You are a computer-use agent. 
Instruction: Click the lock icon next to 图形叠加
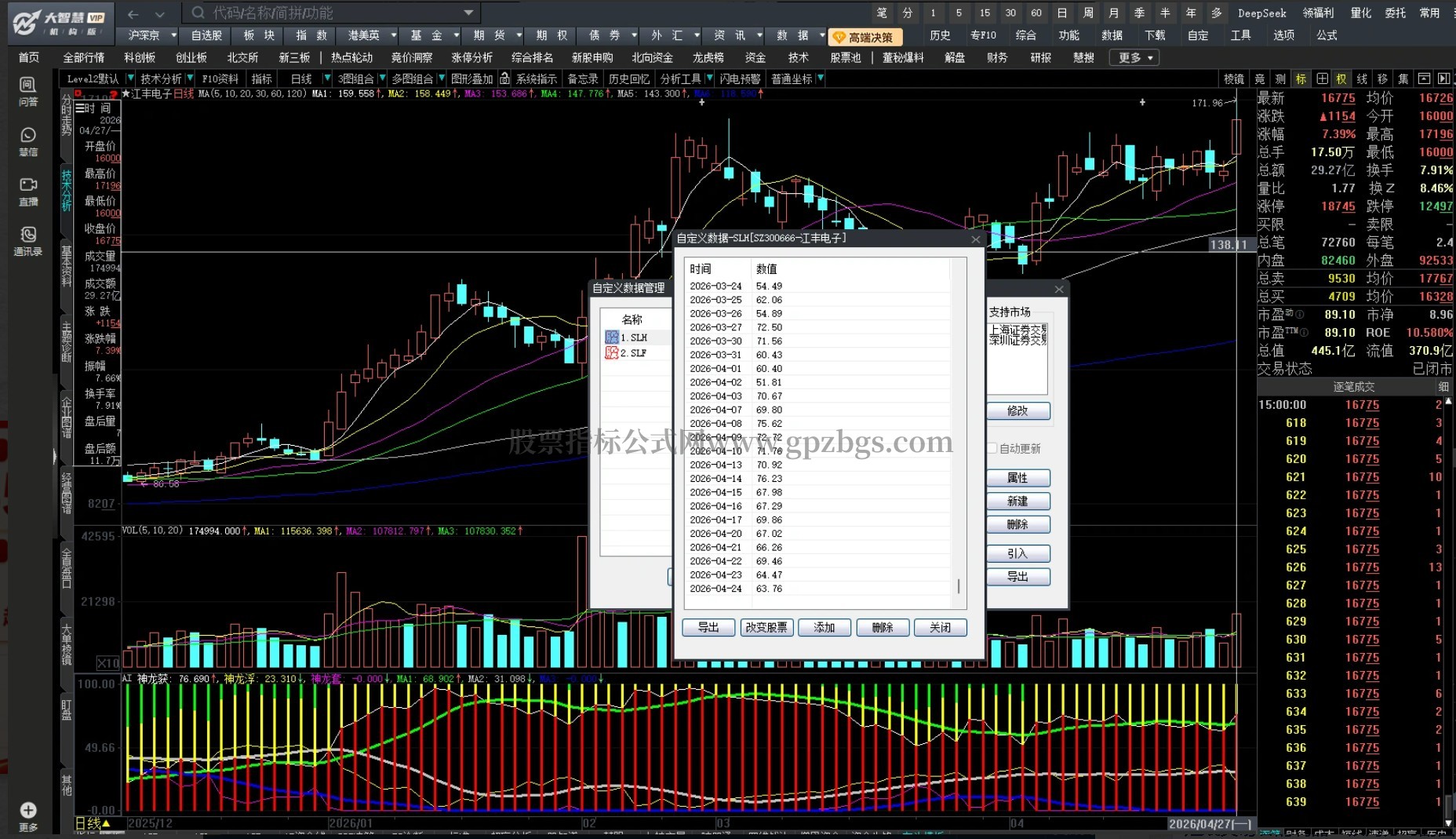504,78
